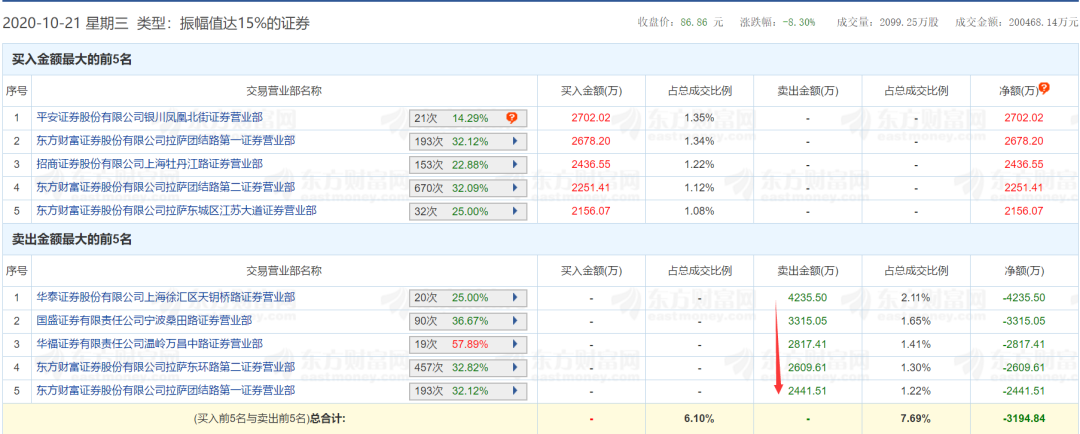This screenshot has width=1080, height=434.
Task: Open 东方财富证券拉萨东环路第二证券营业部 link
Action: click(x=165, y=367)
